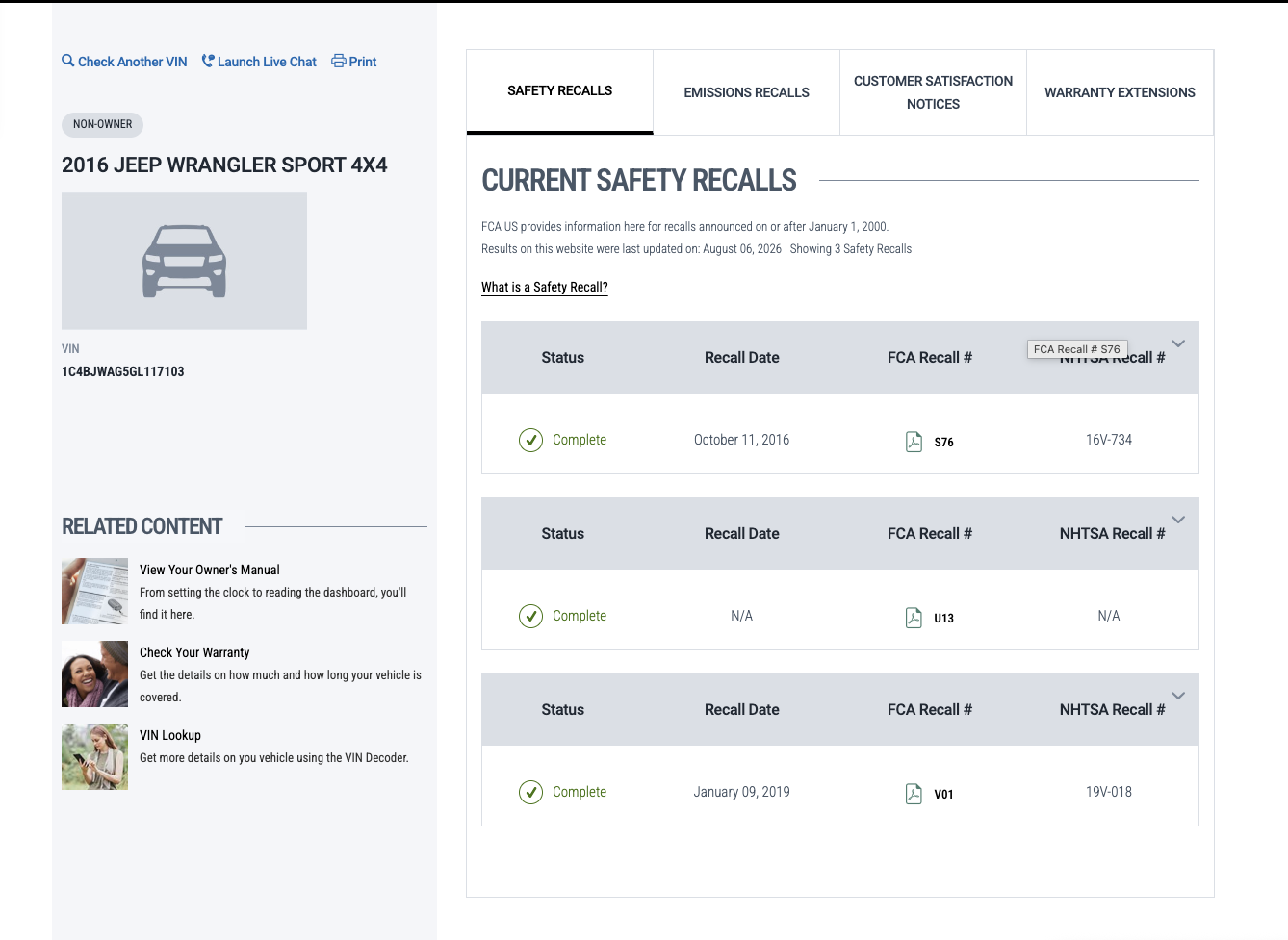Click the U13 recall number link

point(944,619)
